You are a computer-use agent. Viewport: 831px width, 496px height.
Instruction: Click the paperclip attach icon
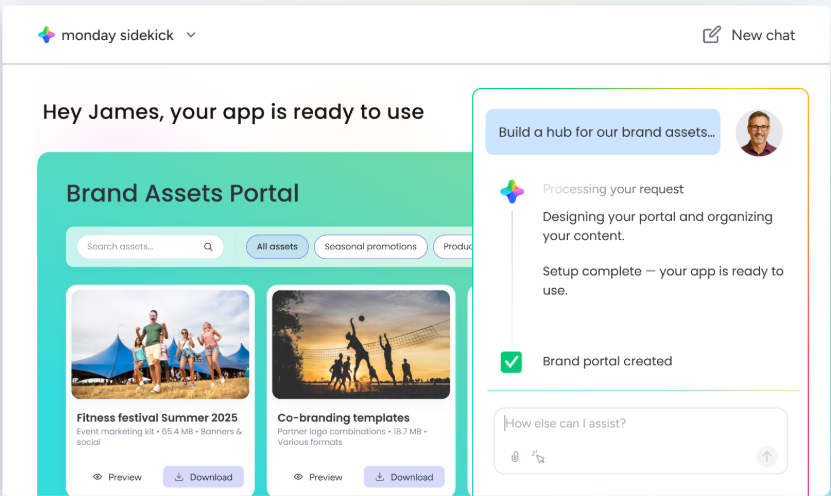pyautogui.click(x=515, y=457)
